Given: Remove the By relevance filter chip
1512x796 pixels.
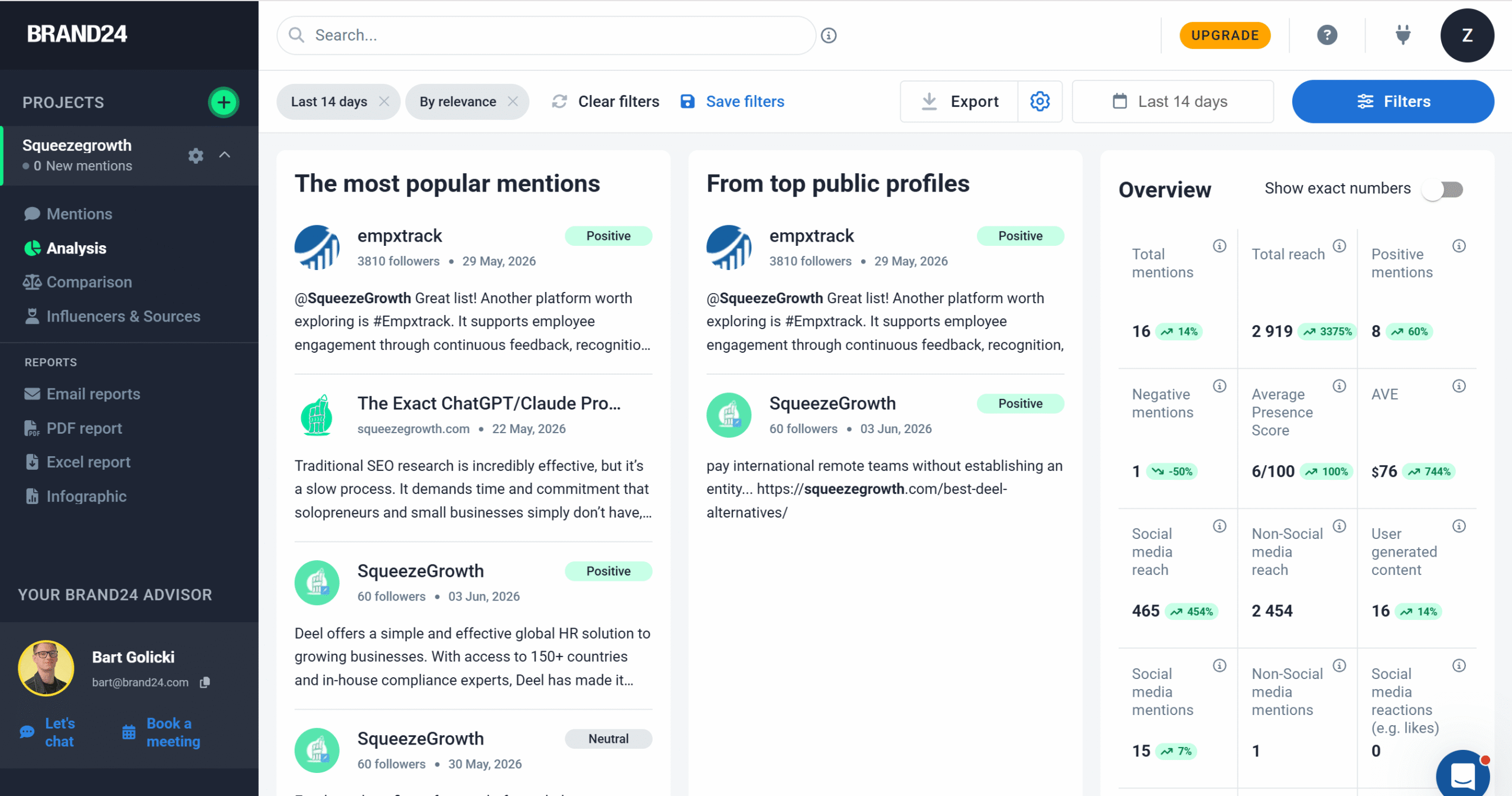Looking at the screenshot, I should [513, 102].
